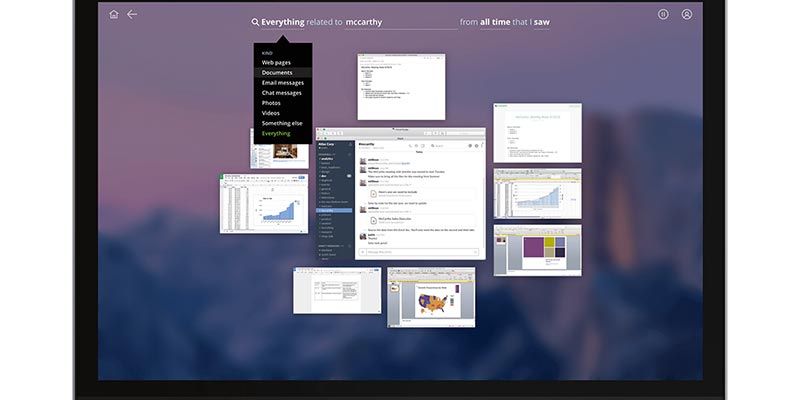Click the Home icon

[114, 15]
